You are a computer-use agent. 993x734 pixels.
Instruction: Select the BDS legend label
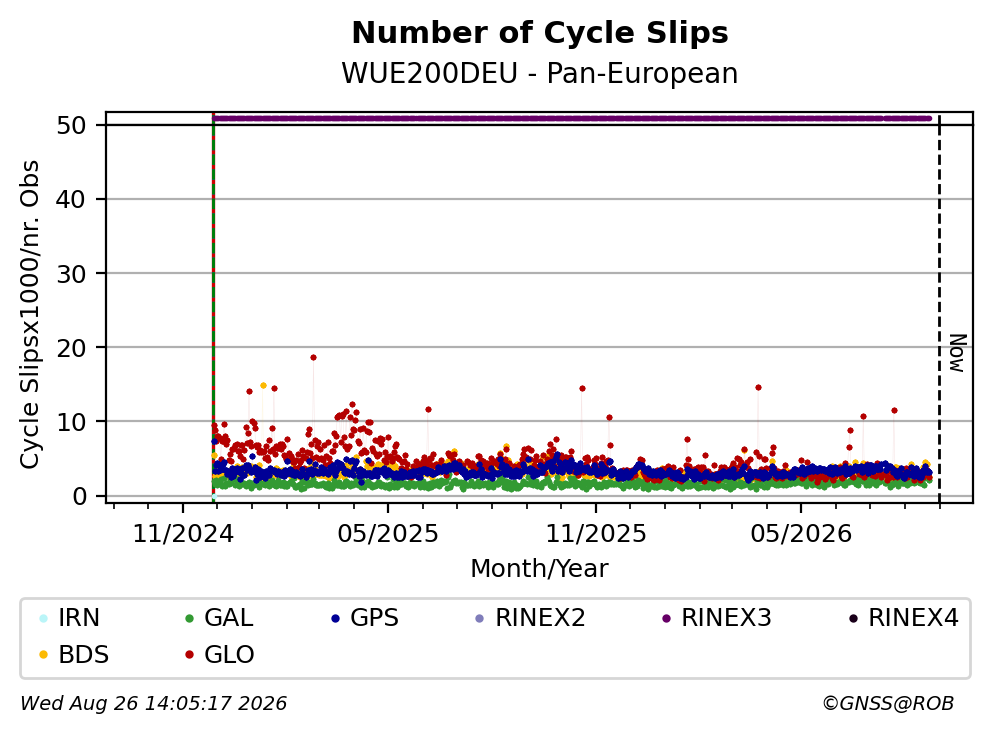click(84, 655)
